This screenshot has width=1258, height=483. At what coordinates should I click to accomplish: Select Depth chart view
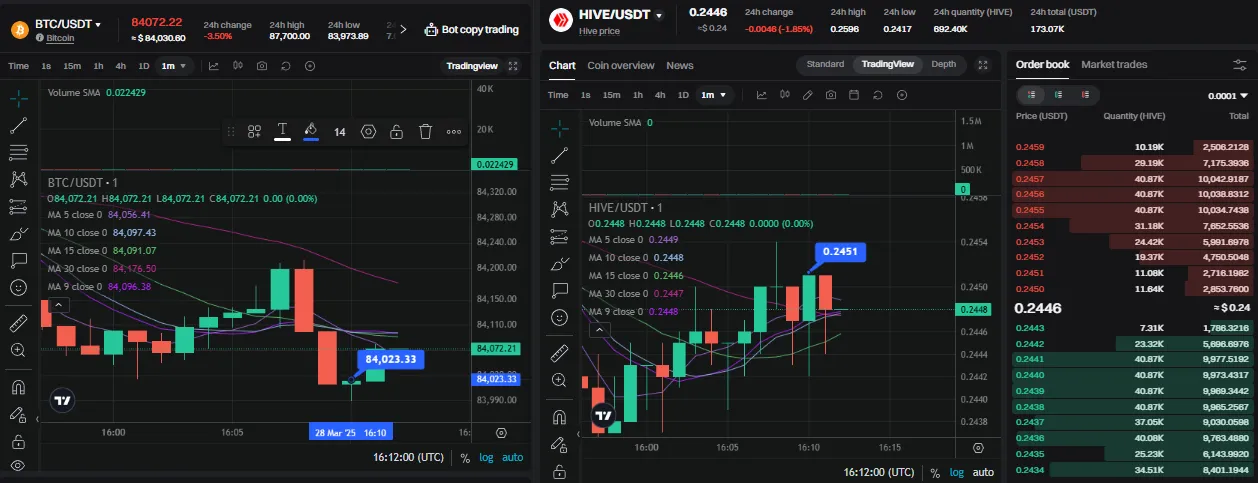[x=943, y=64]
